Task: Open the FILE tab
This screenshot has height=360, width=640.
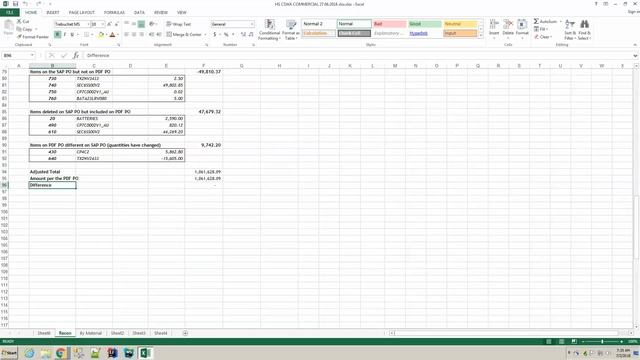Action: pyautogui.click(x=10, y=13)
